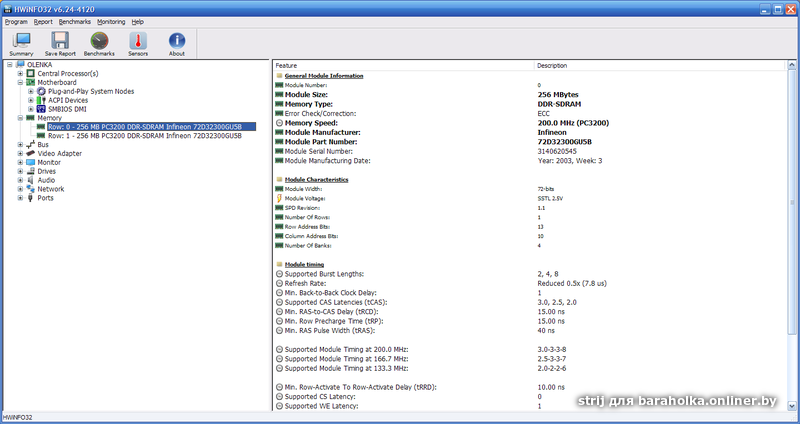Click the Video Adapter card icon
The height and width of the screenshot is (424, 800).
click(x=31, y=154)
